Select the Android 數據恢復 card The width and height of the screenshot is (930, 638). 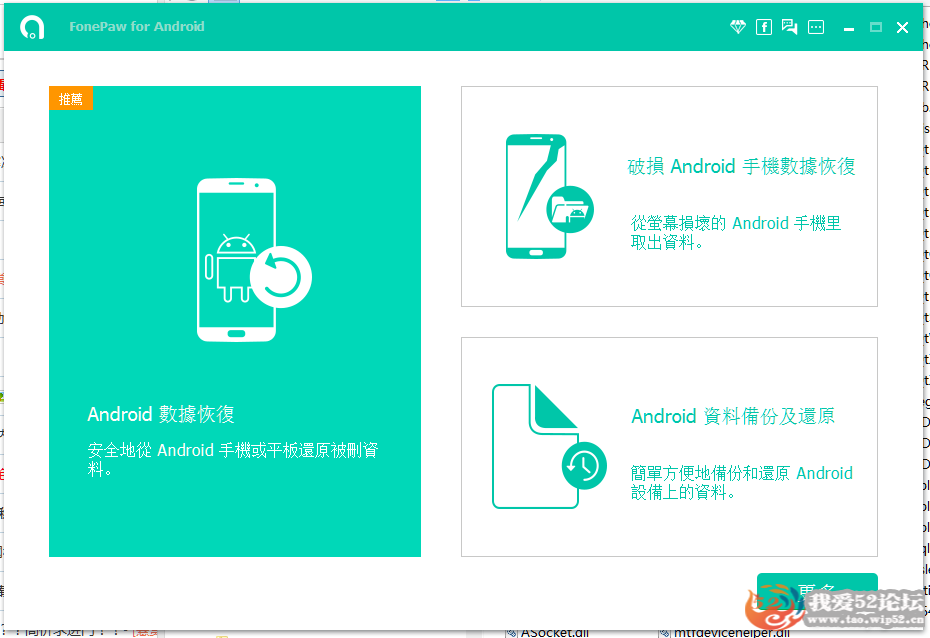tap(235, 321)
